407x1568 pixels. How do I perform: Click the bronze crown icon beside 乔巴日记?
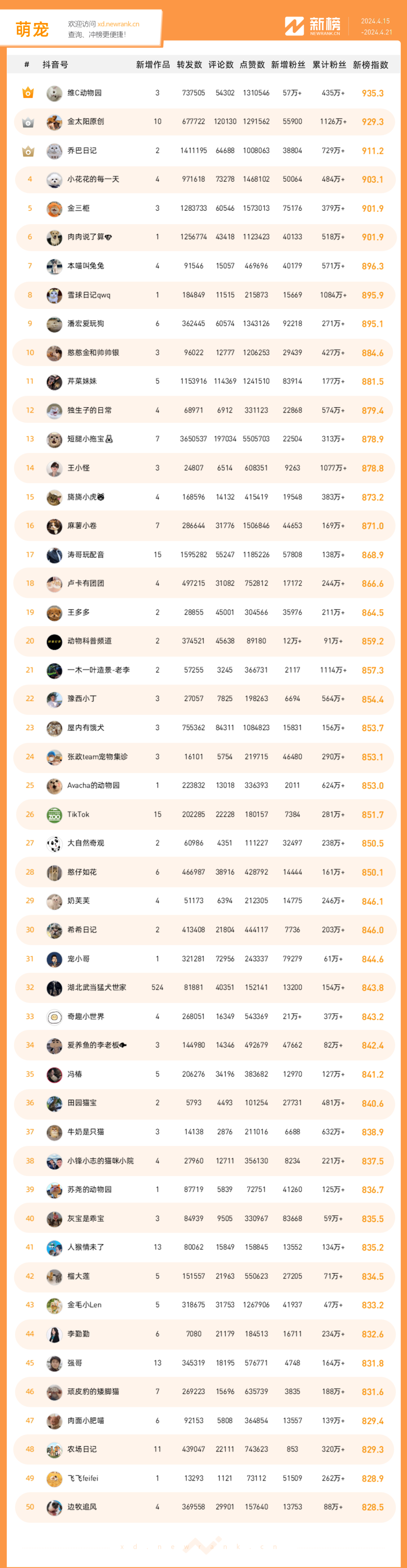coord(28,151)
